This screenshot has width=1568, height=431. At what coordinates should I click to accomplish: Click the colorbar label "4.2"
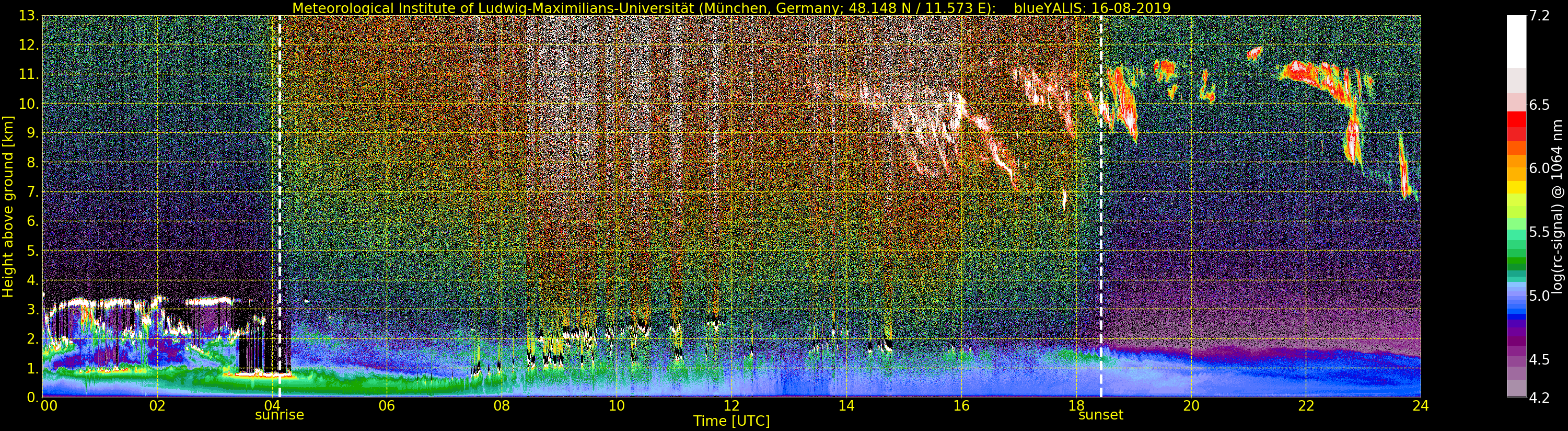point(1539,398)
